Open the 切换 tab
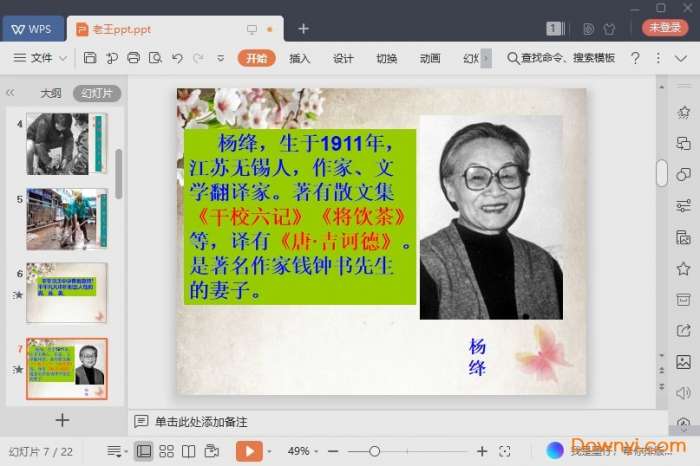 point(387,58)
